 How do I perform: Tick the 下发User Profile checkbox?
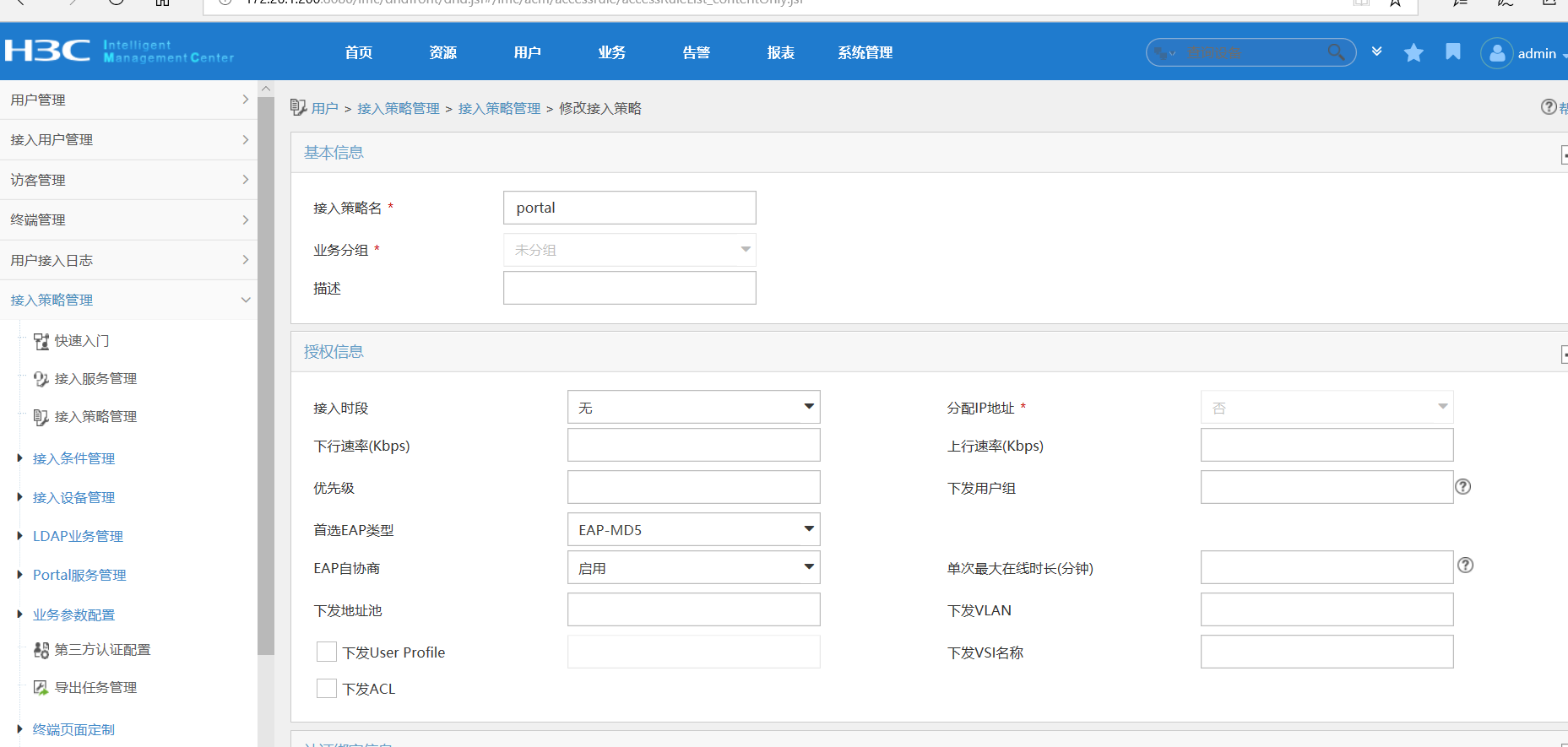[327, 652]
